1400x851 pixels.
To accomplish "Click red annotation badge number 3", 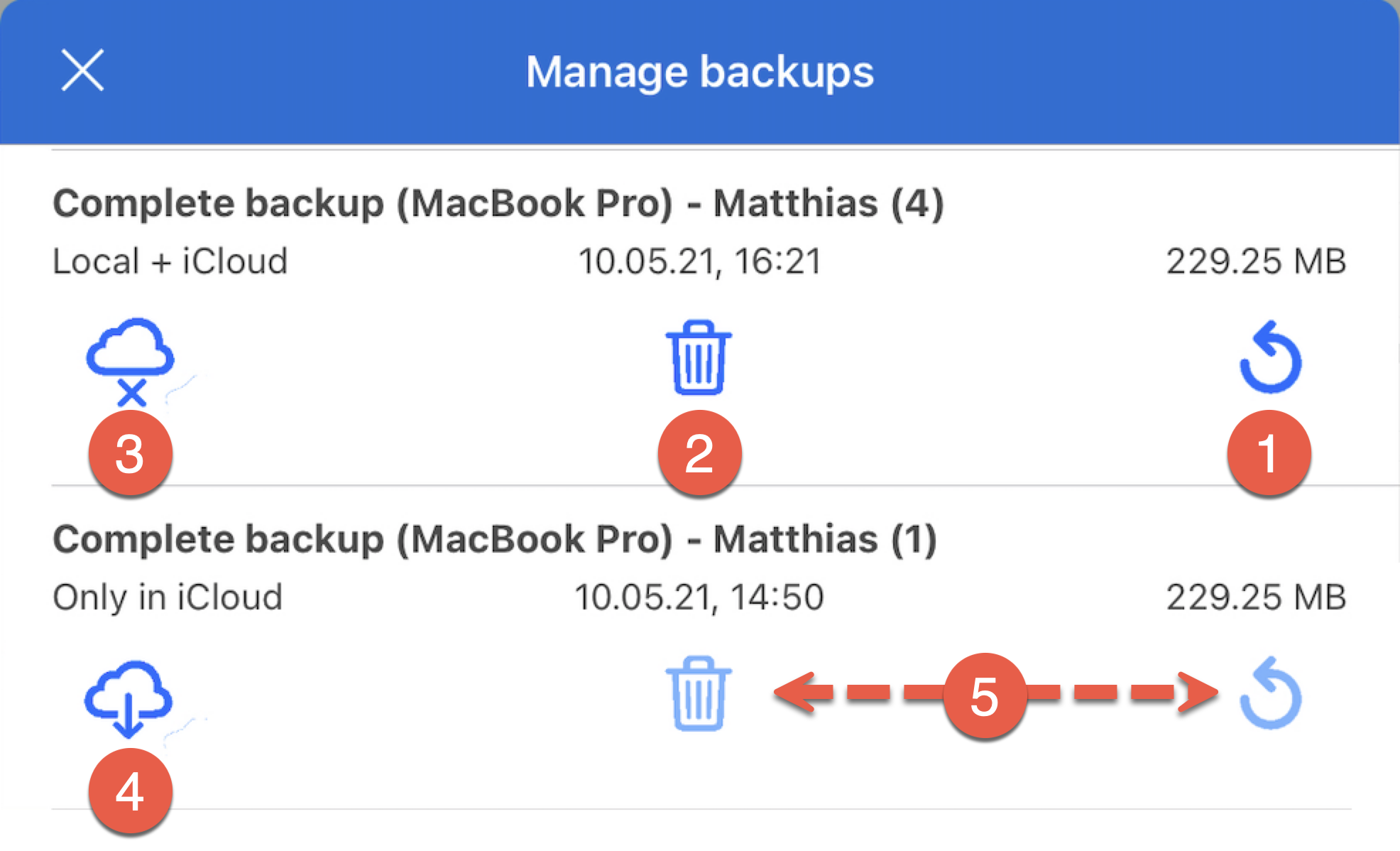I will 130,452.
